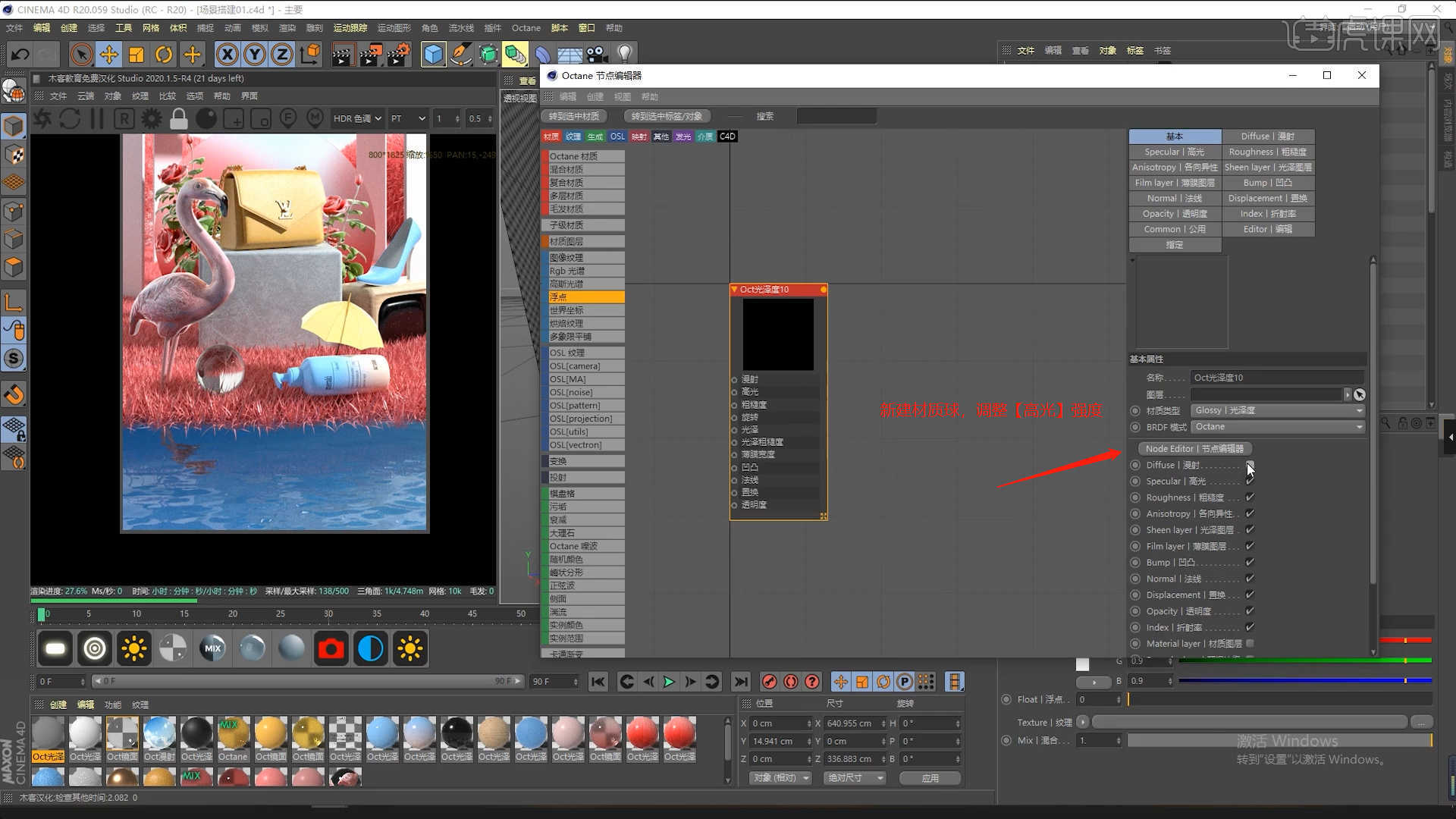Viewport: 1456px width, 819px height.
Task: Click the lock icon in Live Viewer
Action: click(178, 119)
